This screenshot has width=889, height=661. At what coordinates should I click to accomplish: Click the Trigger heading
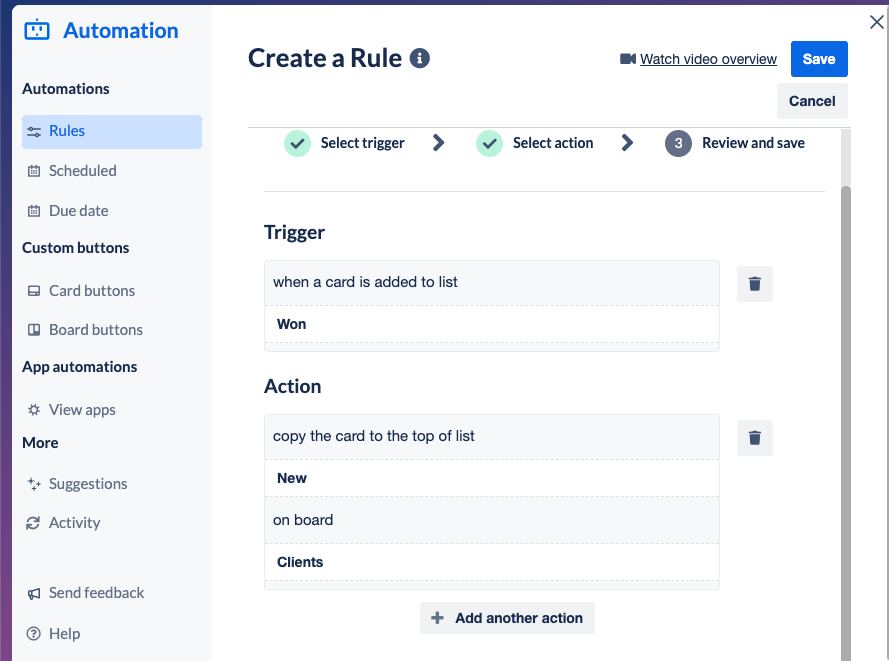294,232
